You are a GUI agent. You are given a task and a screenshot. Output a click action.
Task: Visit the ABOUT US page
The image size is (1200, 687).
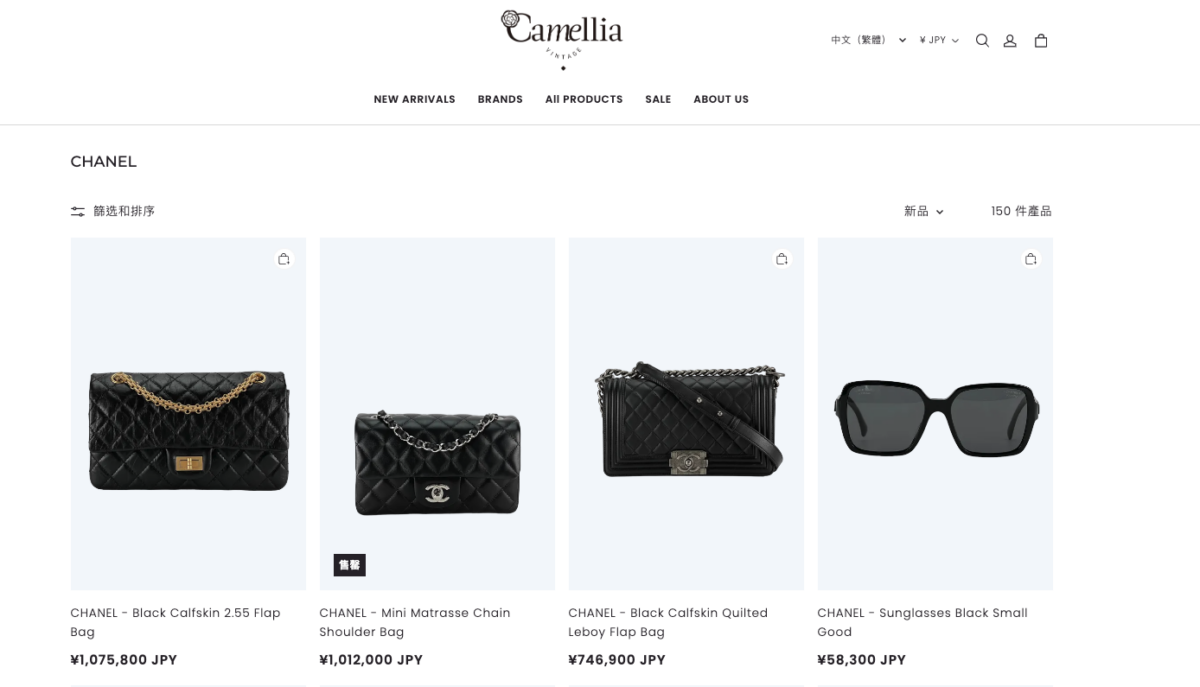click(721, 99)
